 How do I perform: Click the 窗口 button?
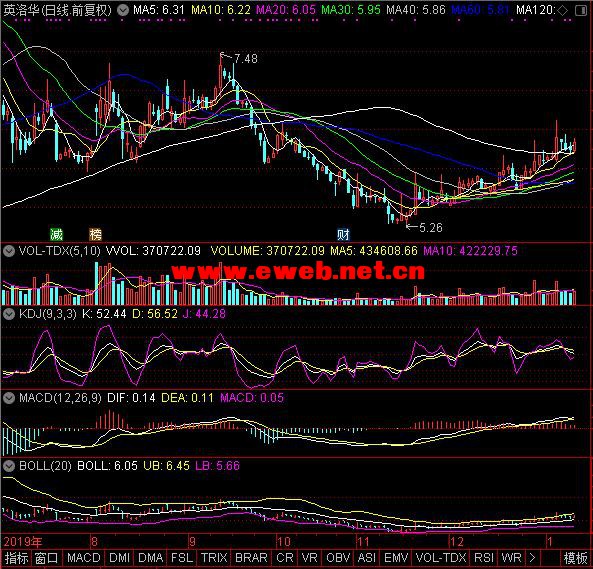coord(47,558)
